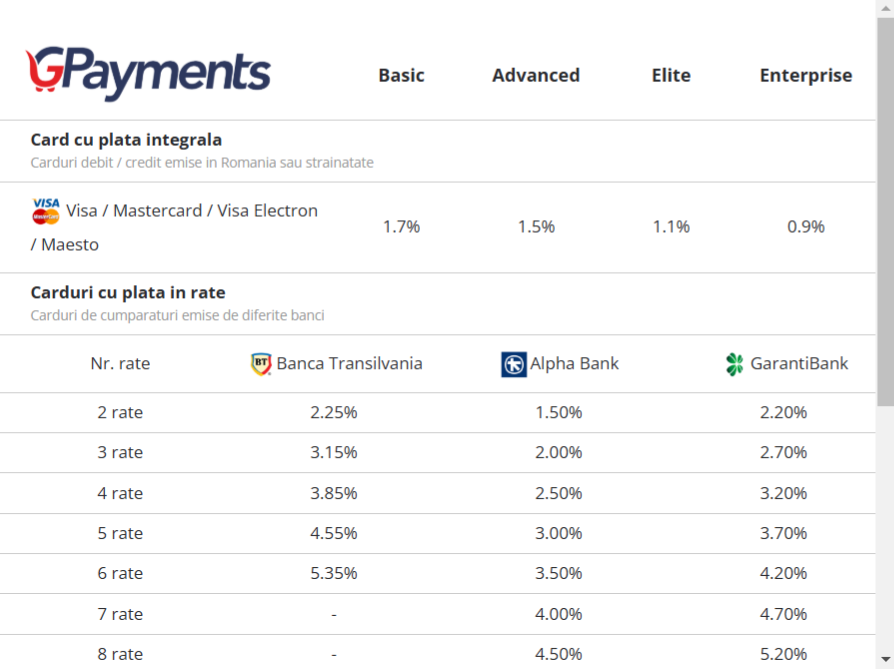Click 'Carduri debit / credit emise in Romania' subtitle
This screenshot has width=894, height=669.
pyautogui.click(x=202, y=163)
